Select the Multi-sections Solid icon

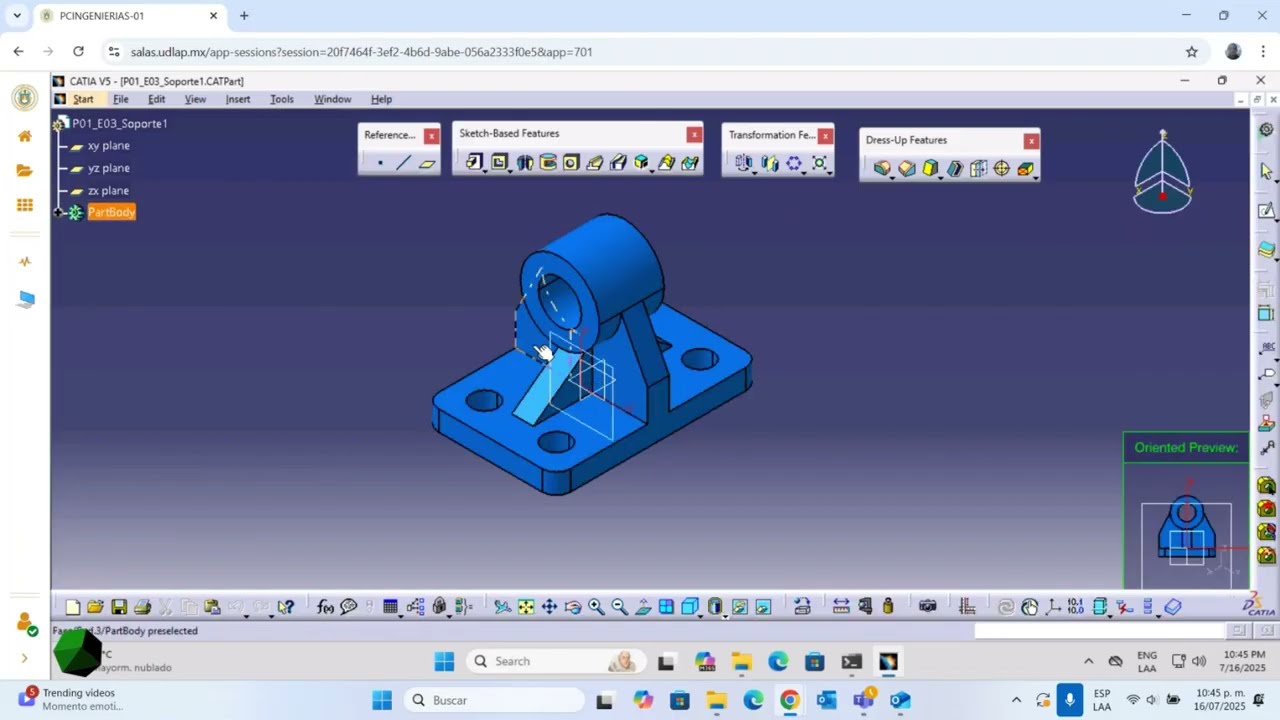point(666,162)
